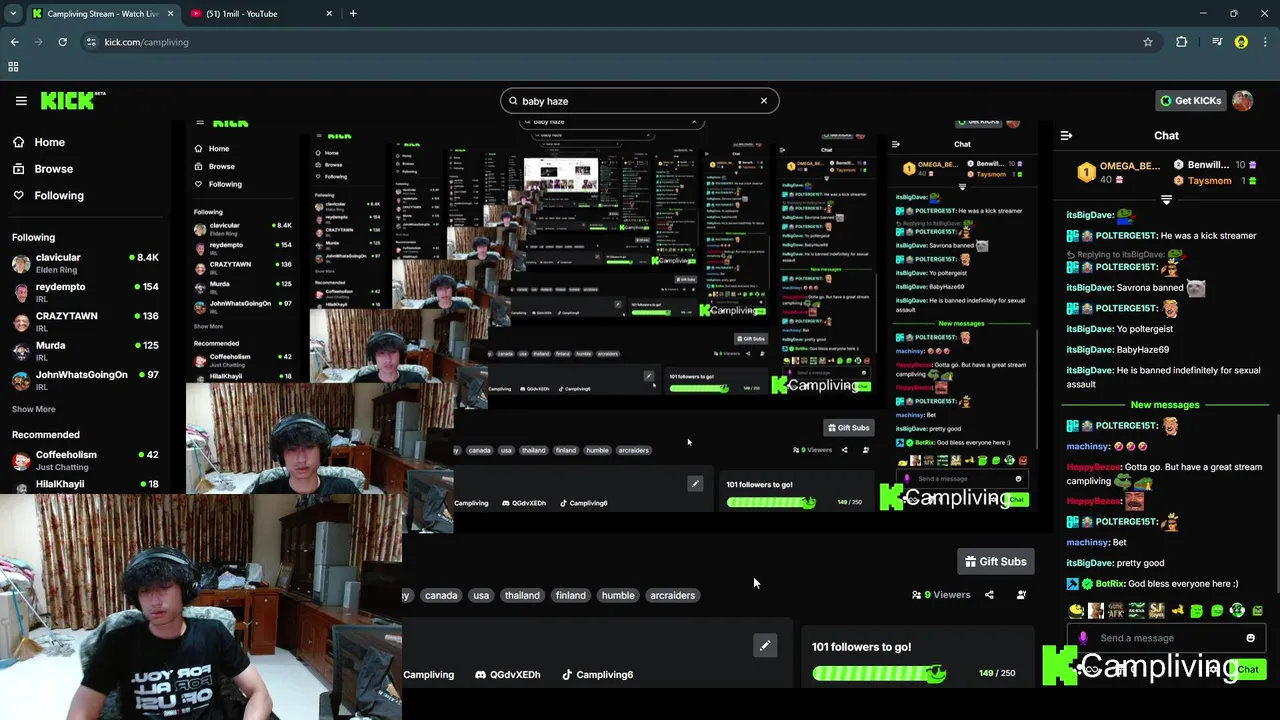Click BotRix username in chat
The image size is (1280, 720).
coord(1110,584)
